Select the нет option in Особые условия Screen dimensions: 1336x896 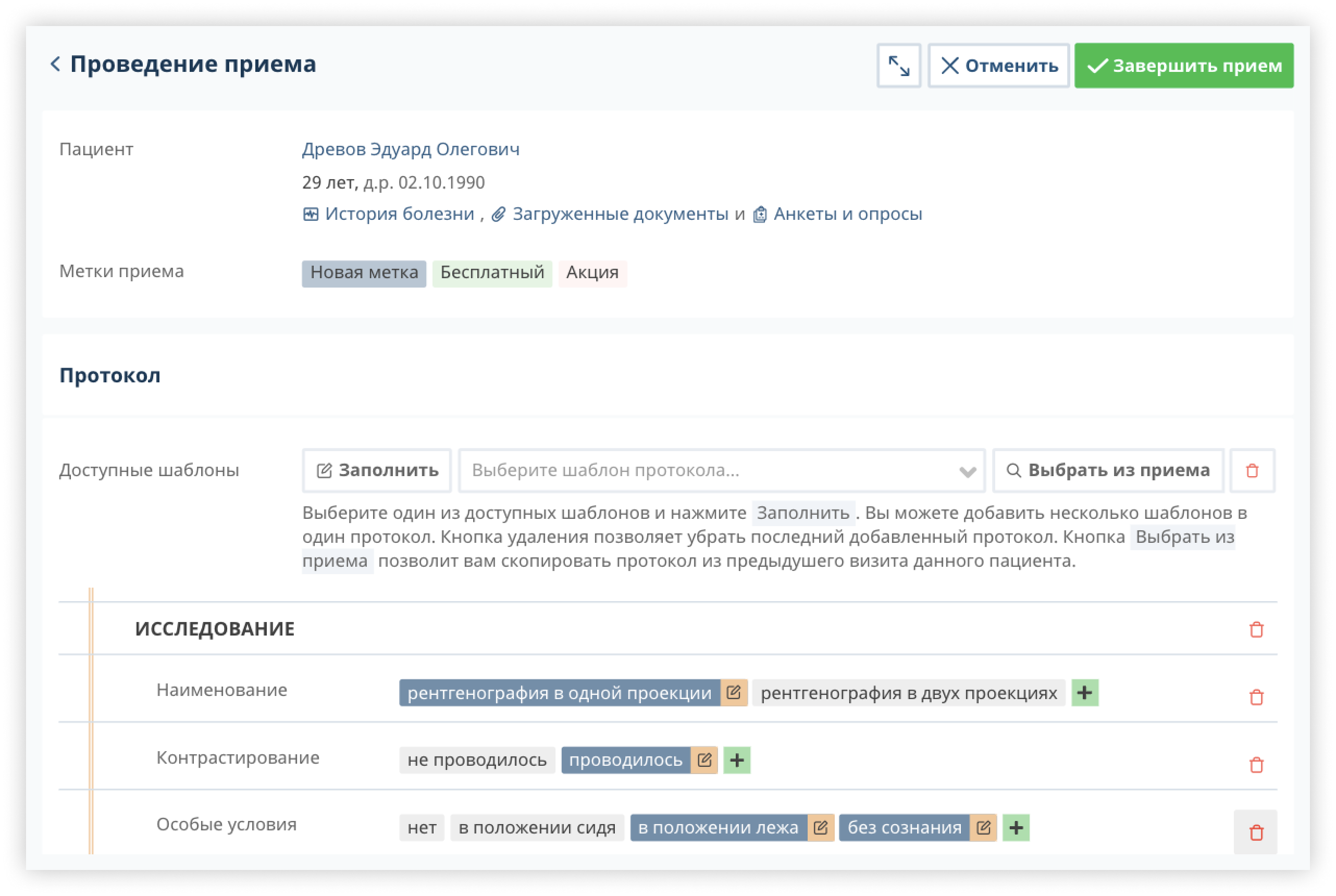(x=422, y=828)
